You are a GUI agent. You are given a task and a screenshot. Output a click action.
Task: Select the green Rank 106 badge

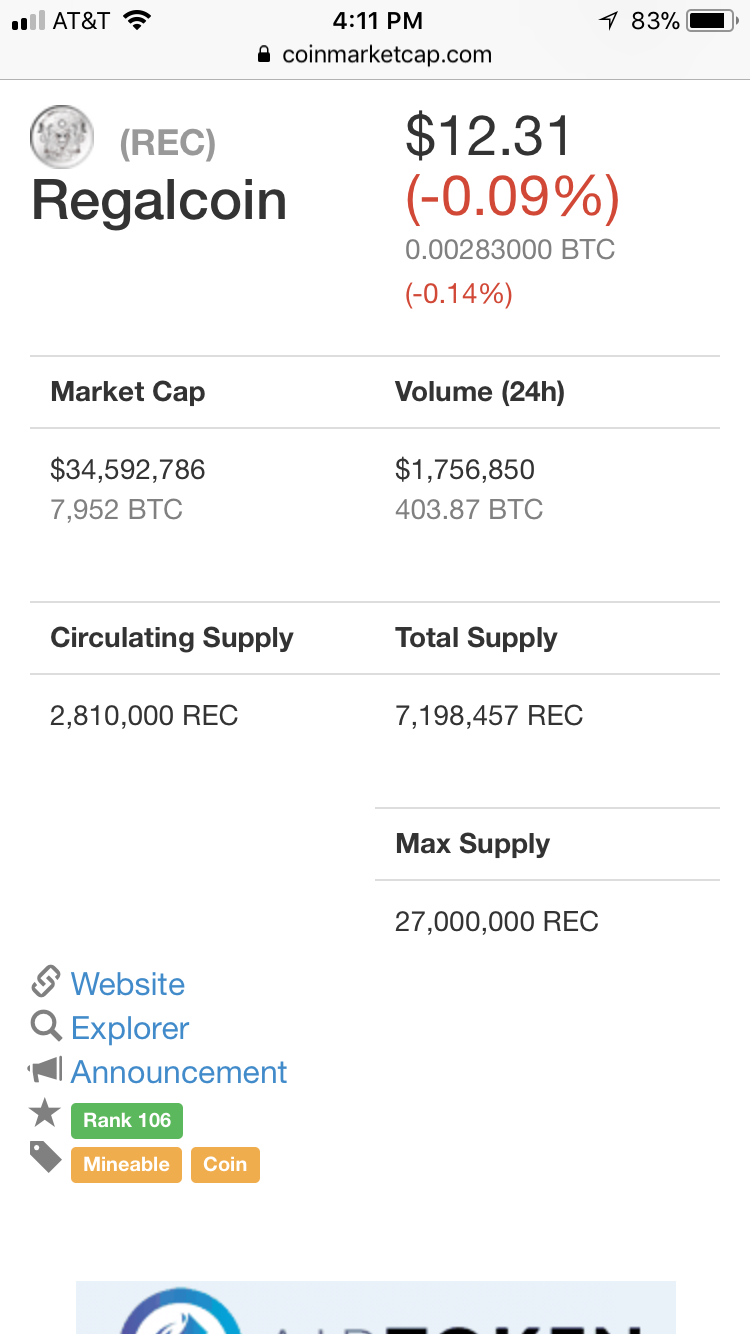coord(127,1120)
